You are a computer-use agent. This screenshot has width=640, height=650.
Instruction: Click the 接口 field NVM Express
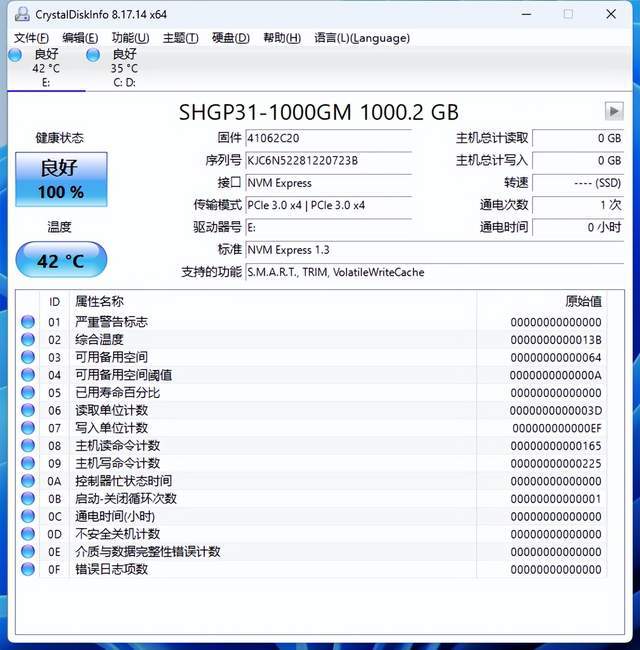click(x=328, y=183)
